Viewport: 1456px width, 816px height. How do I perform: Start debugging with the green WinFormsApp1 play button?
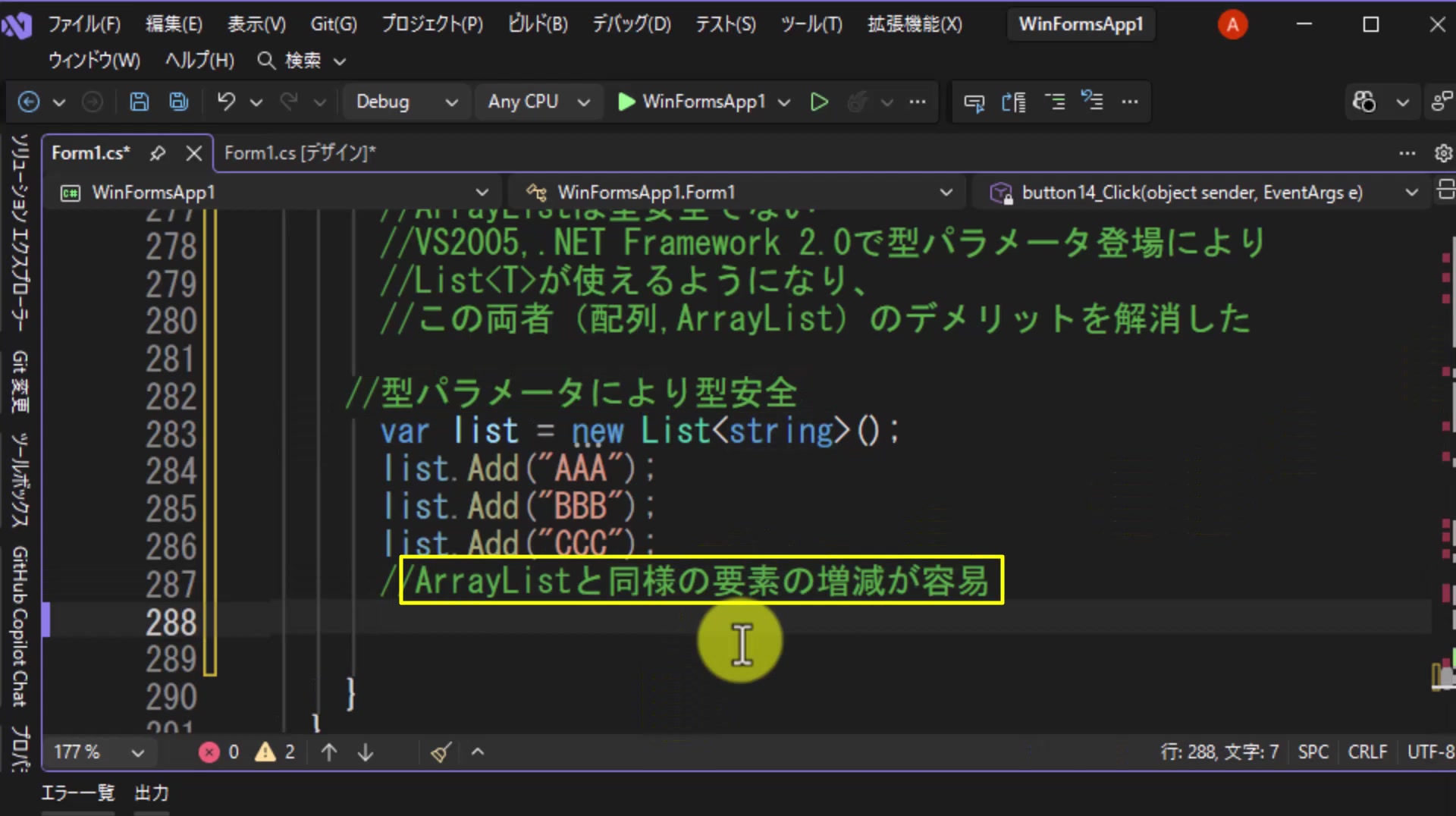691,102
